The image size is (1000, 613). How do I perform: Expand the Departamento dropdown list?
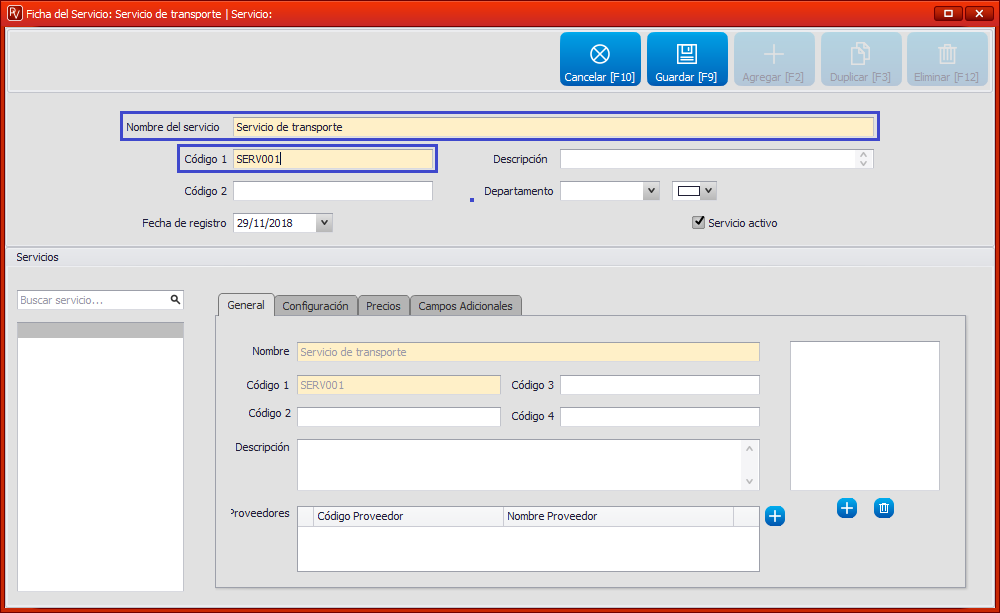click(x=651, y=190)
